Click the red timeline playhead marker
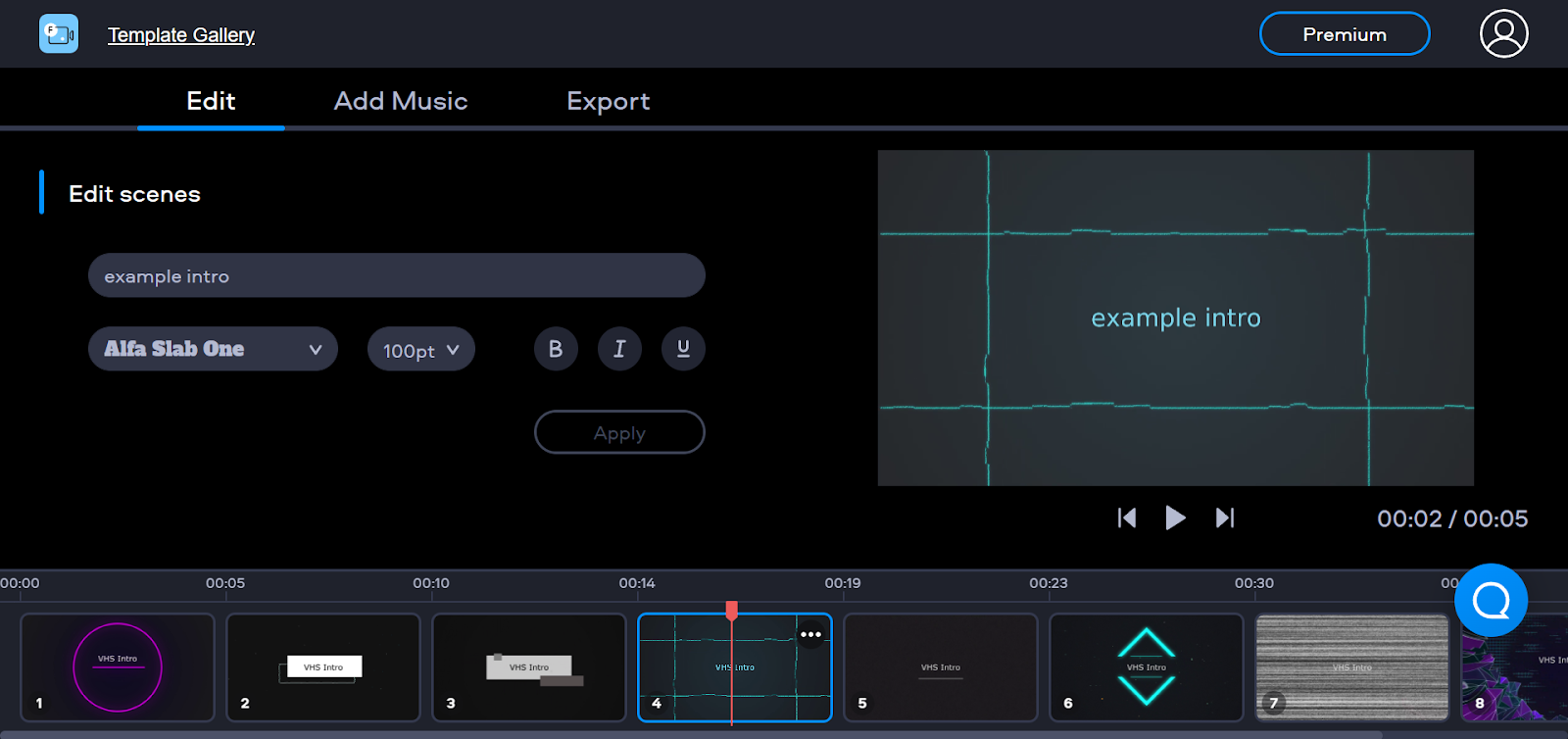Screen dimensions: 1568x739 tap(731, 611)
